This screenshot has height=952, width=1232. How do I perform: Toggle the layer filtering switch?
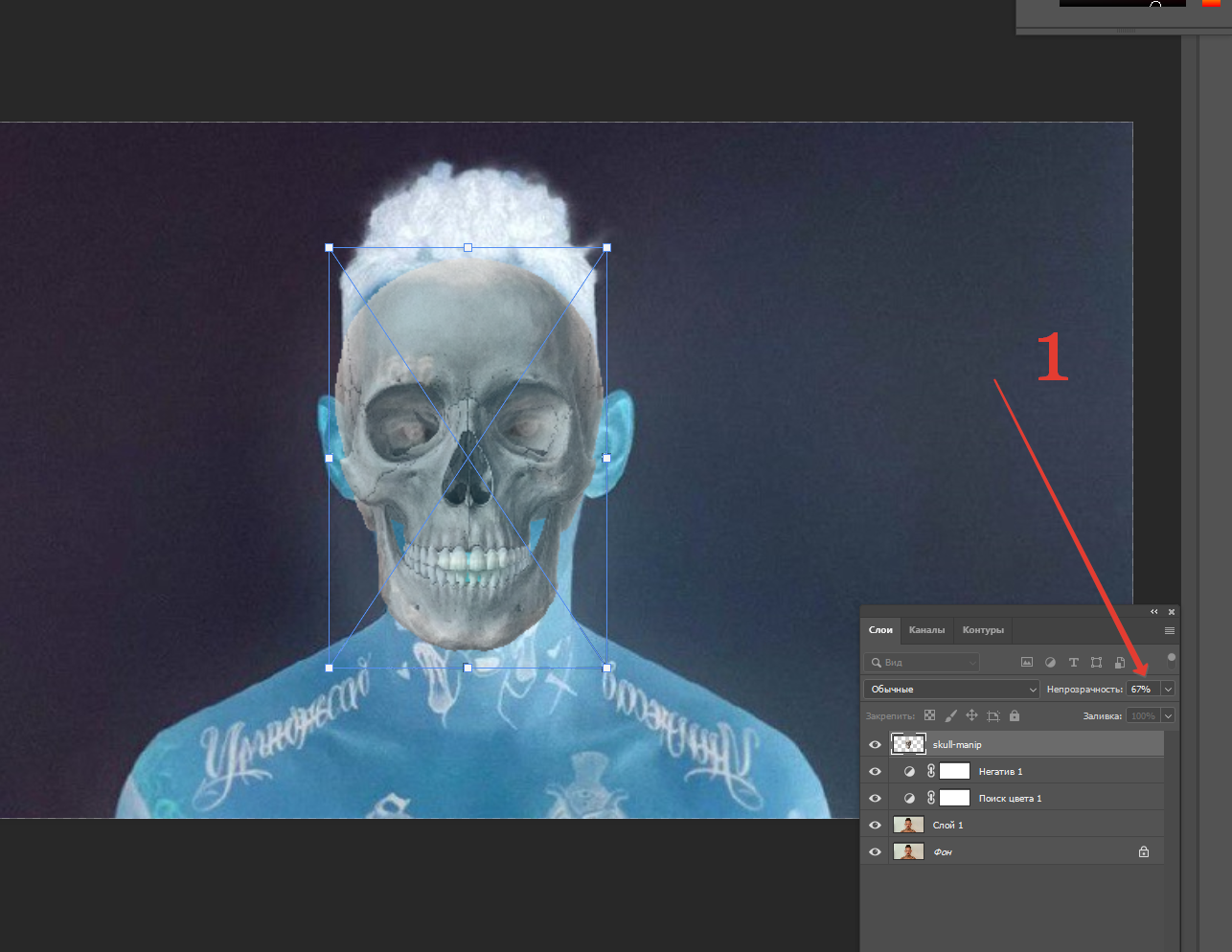(x=1171, y=659)
